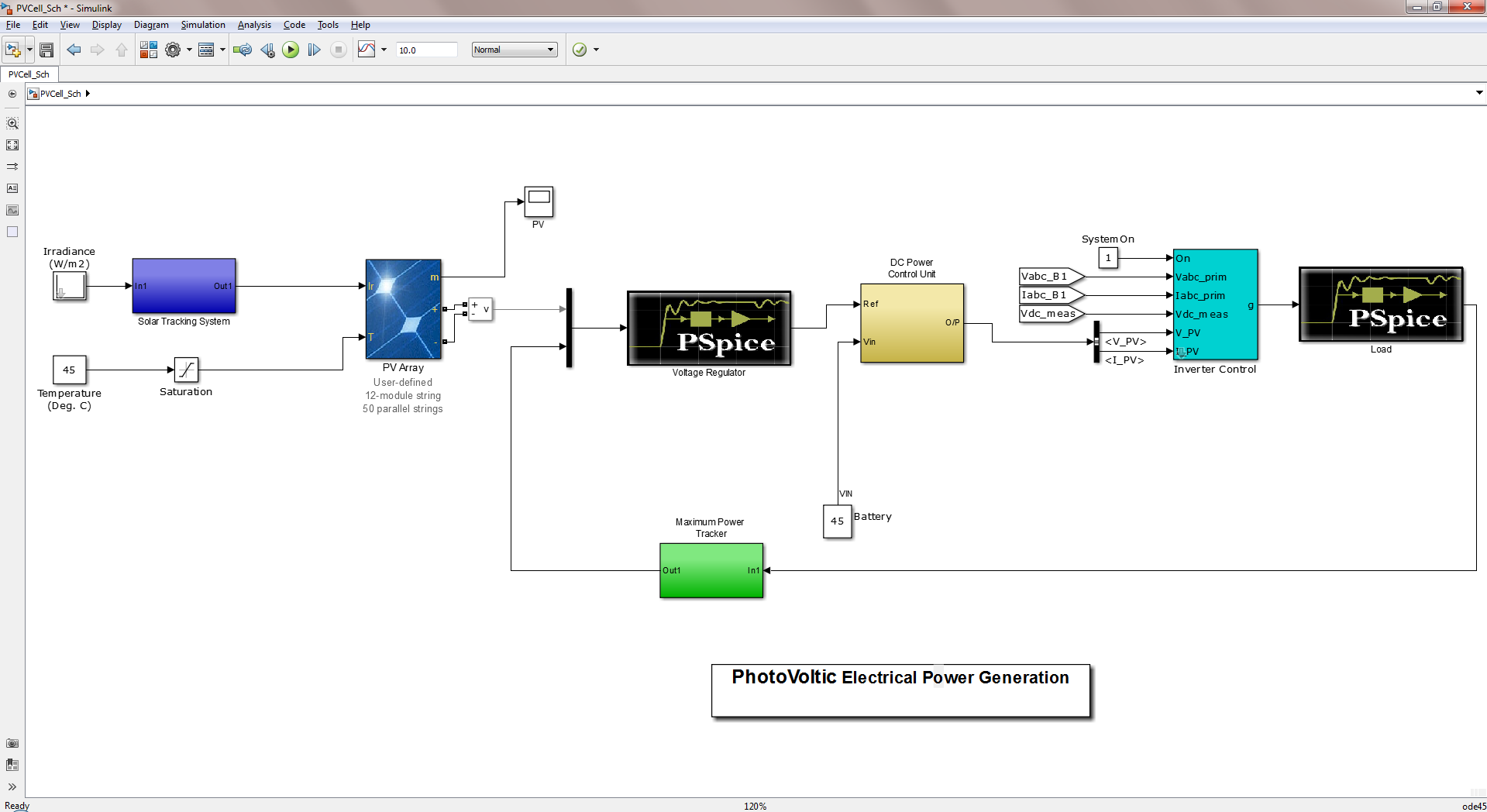Open the Simulink Library Browser icon

(x=148, y=50)
